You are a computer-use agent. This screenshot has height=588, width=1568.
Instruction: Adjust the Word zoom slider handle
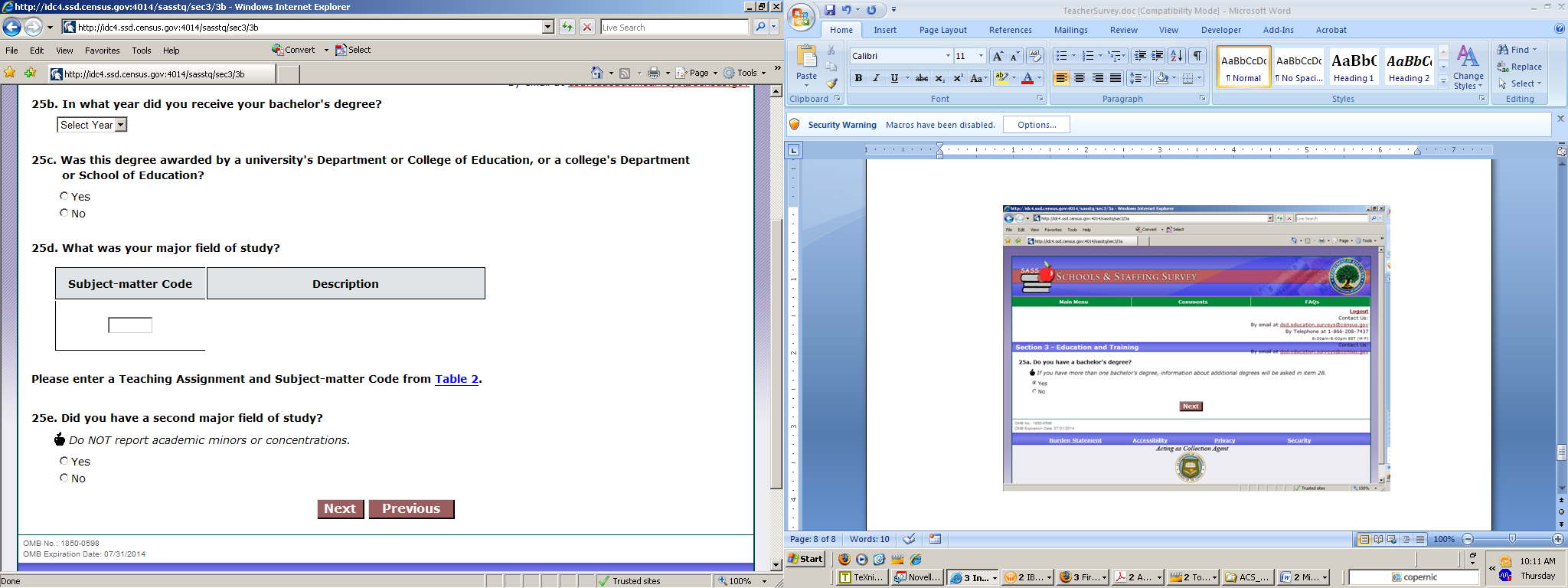tap(1512, 539)
